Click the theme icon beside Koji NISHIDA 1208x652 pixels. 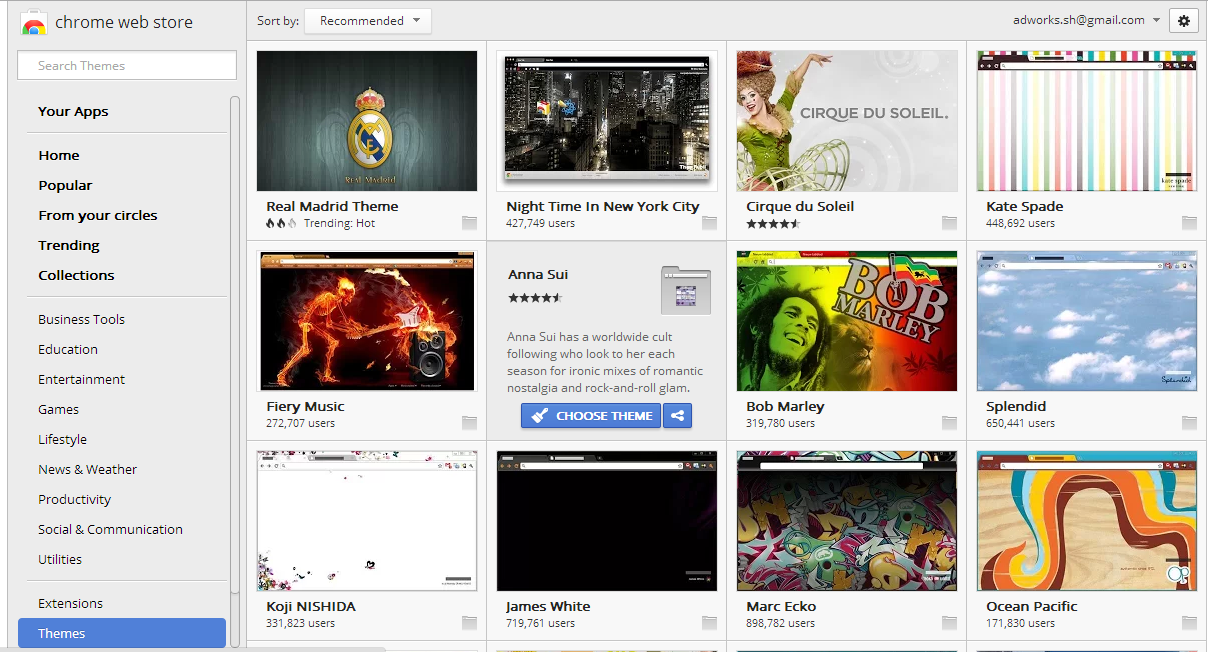point(470,623)
